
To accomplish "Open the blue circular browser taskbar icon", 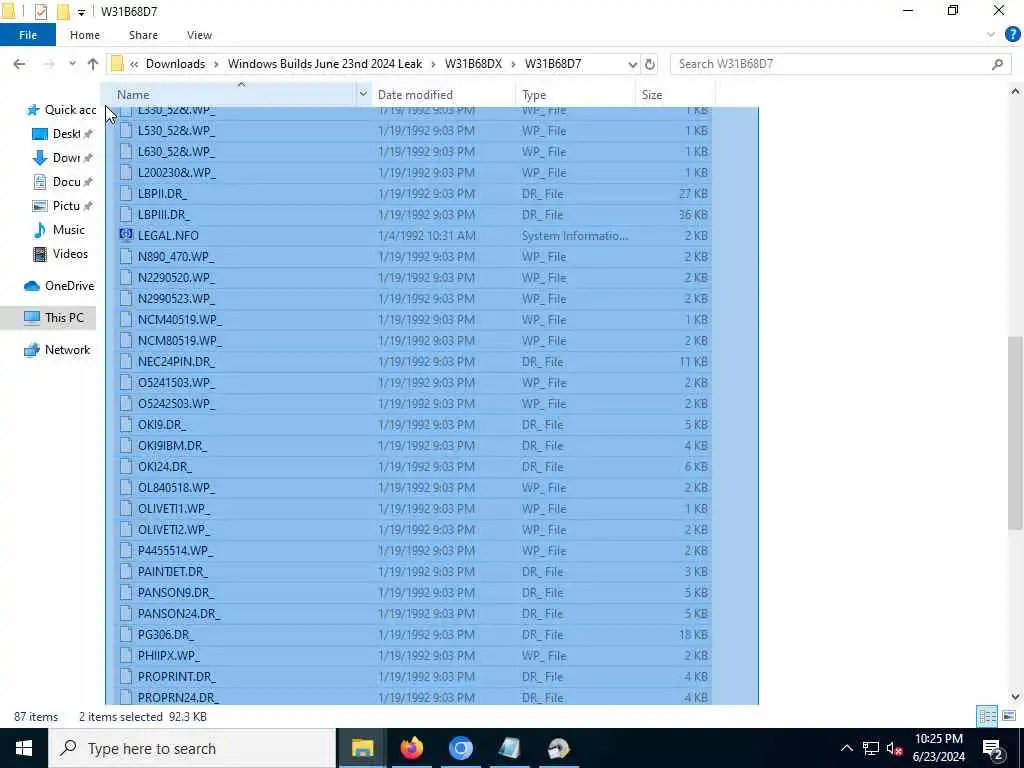I will [460, 748].
